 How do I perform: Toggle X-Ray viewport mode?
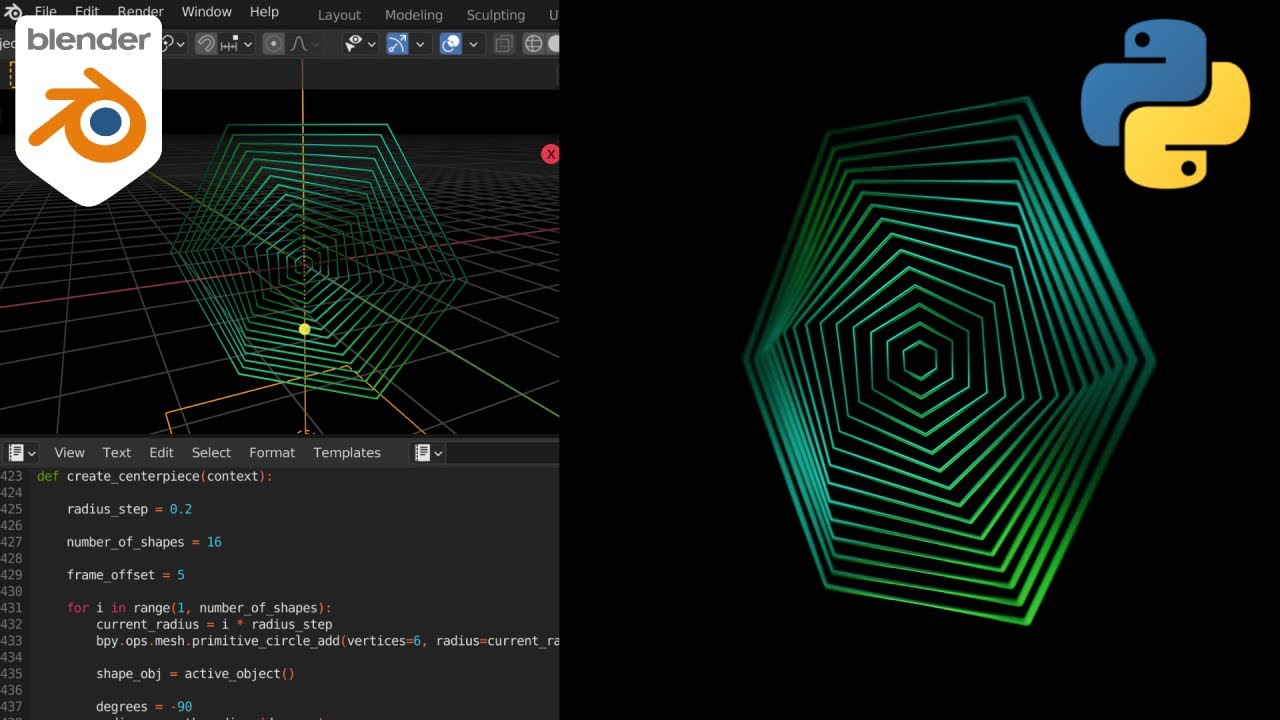click(x=503, y=43)
